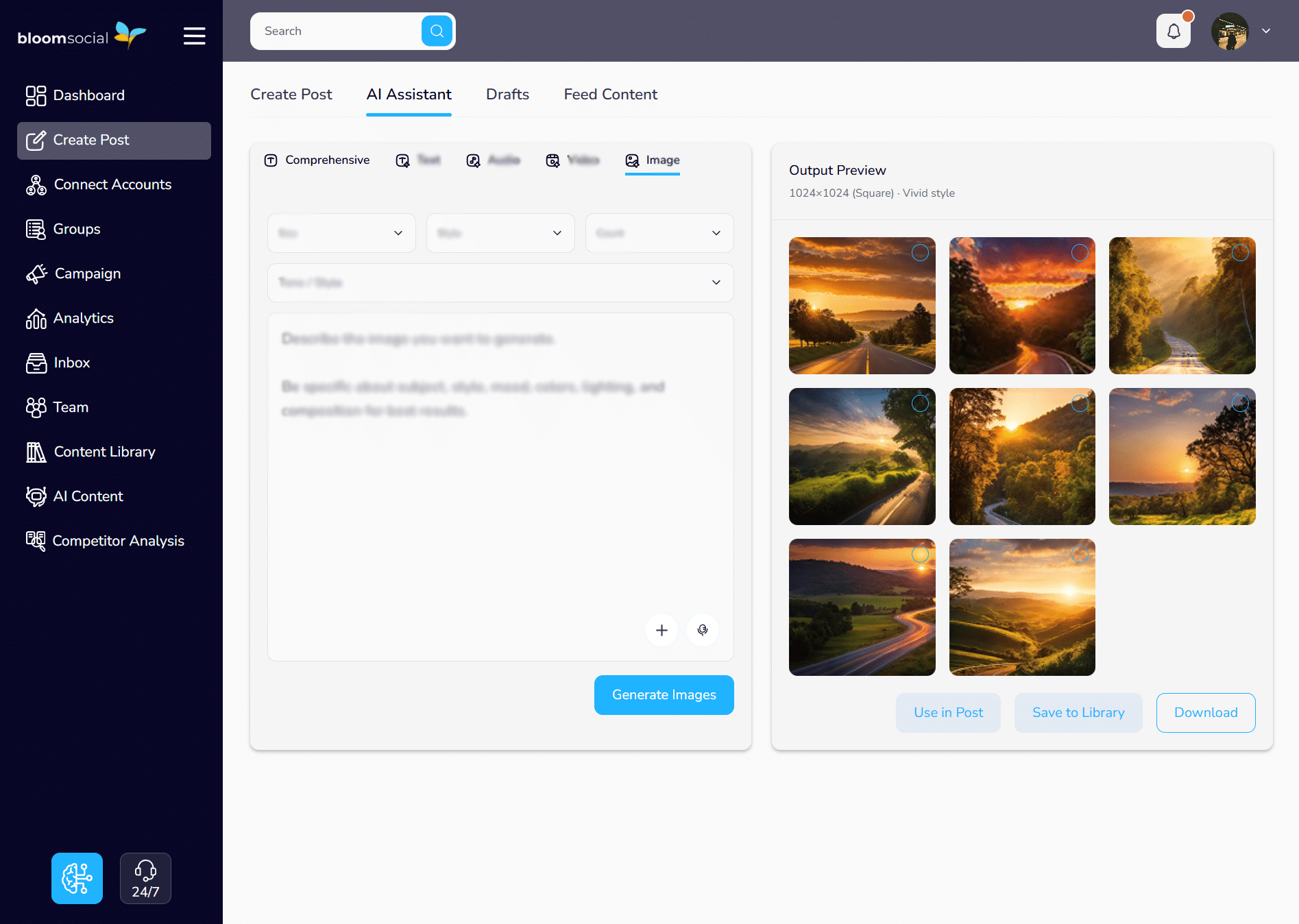Image resolution: width=1299 pixels, height=924 pixels.
Task: Select the misty forest road image circle
Action: click(x=1240, y=253)
